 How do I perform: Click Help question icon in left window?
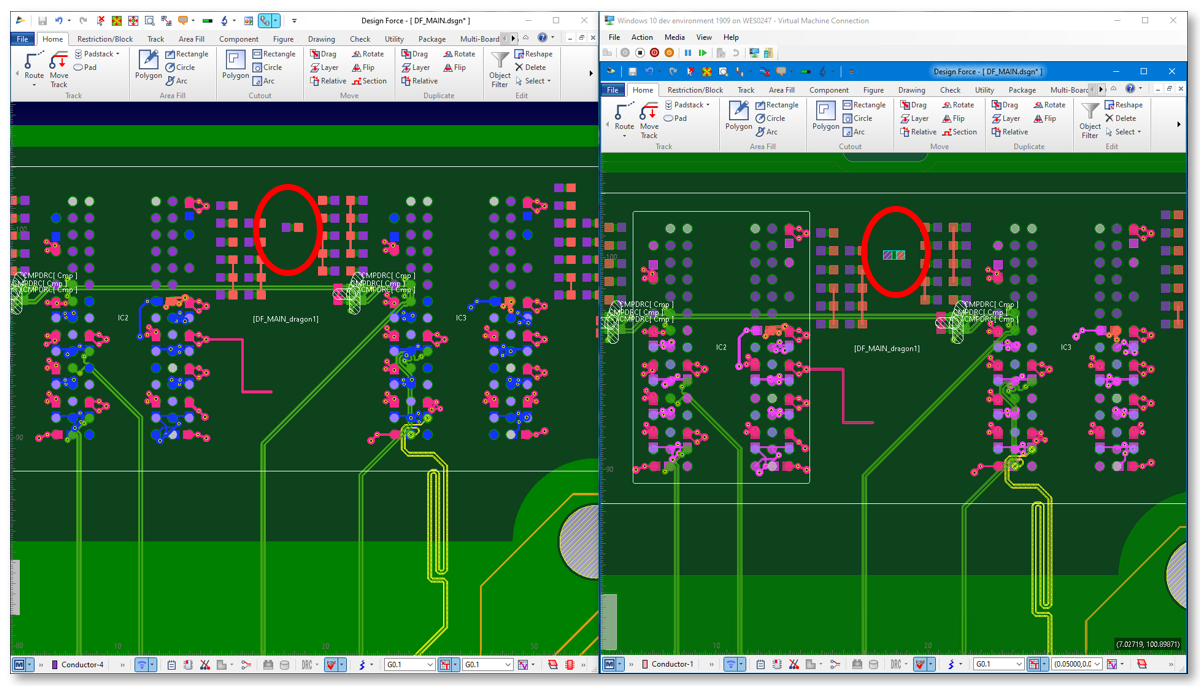541,39
